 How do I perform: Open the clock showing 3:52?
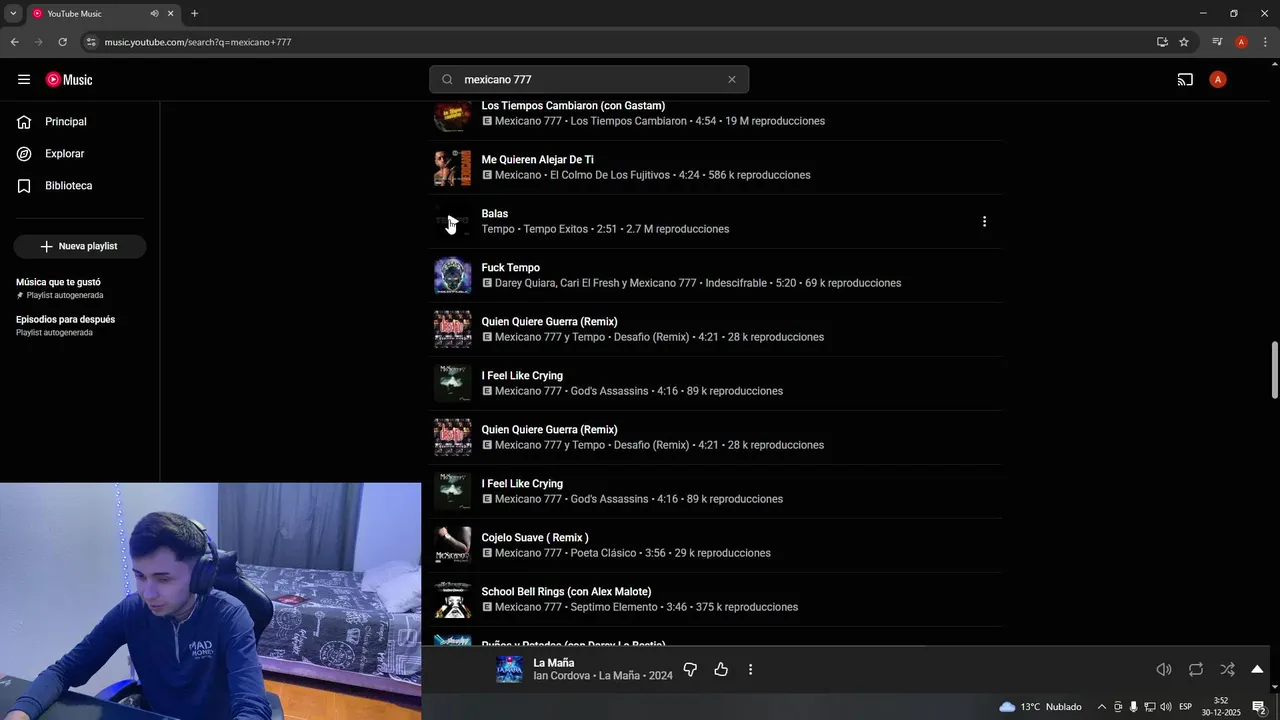pyautogui.click(x=1222, y=707)
